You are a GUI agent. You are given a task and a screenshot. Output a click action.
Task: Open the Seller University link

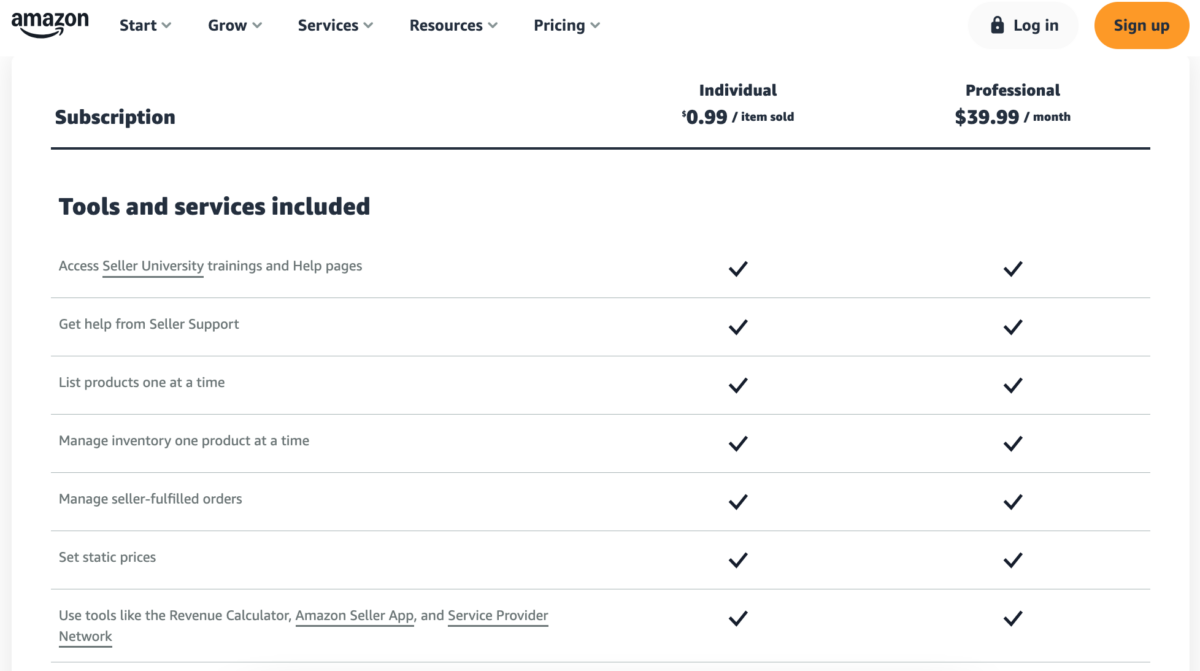(153, 266)
